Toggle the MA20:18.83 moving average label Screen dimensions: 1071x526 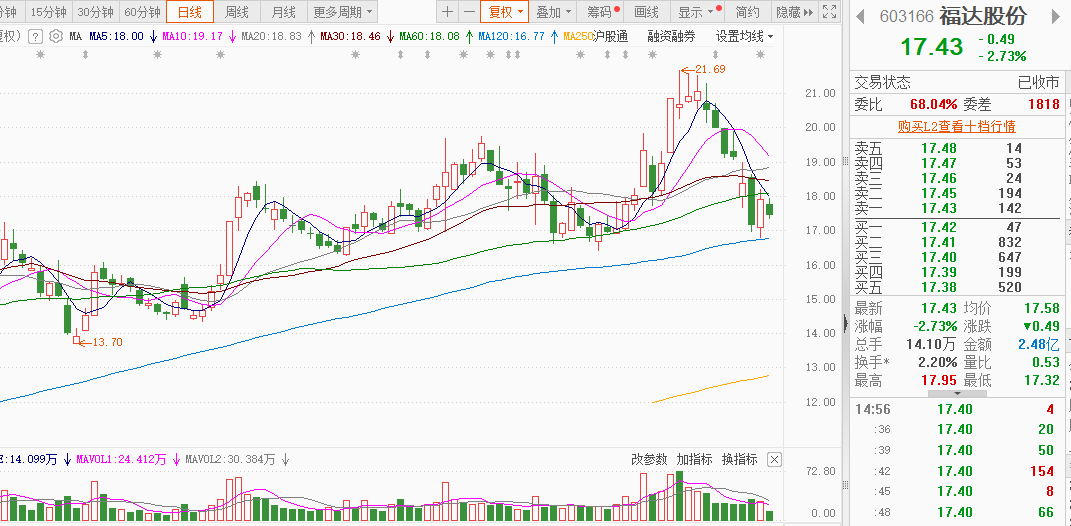coord(271,36)
